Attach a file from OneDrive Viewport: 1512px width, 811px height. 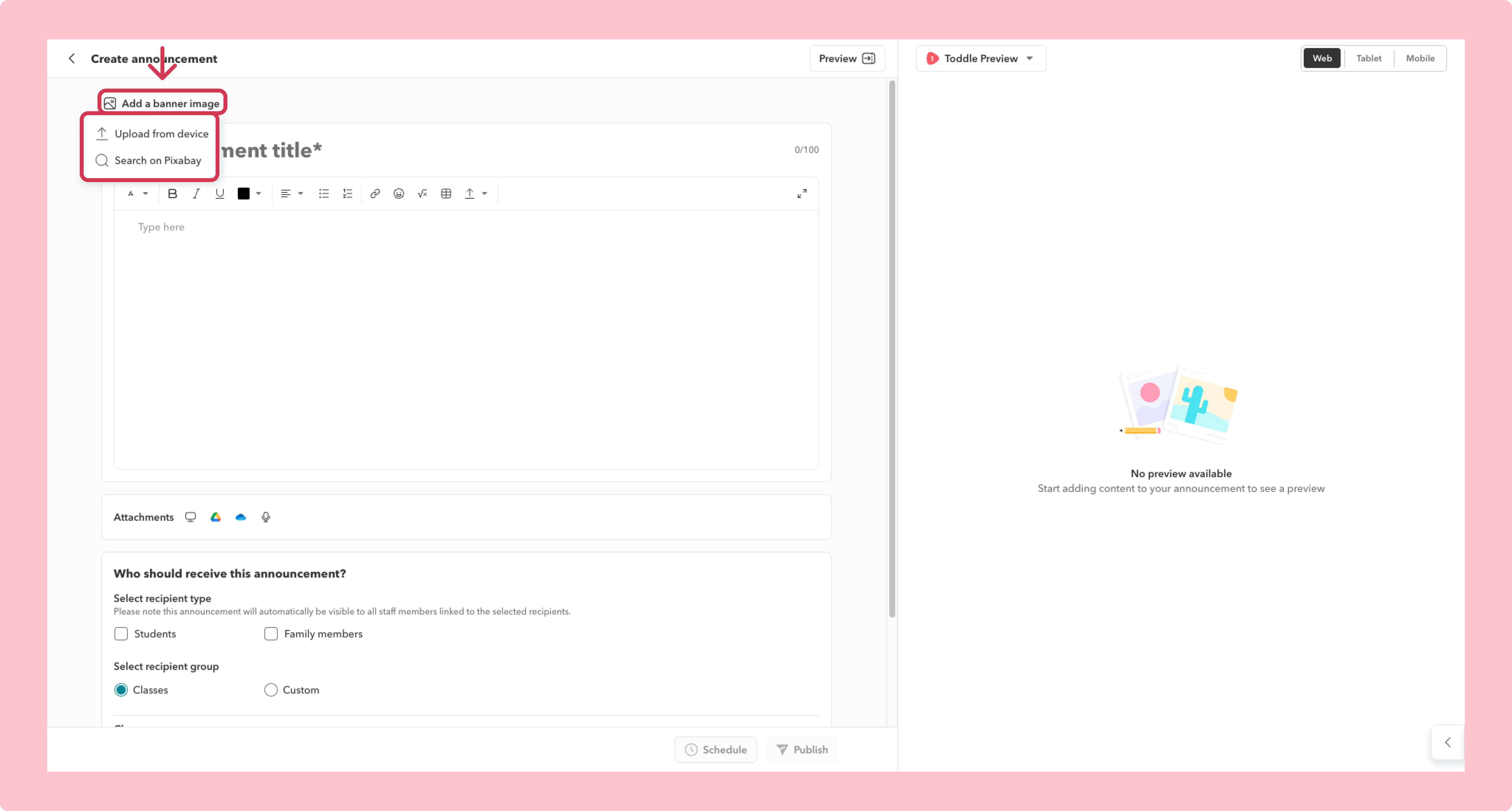241,517
